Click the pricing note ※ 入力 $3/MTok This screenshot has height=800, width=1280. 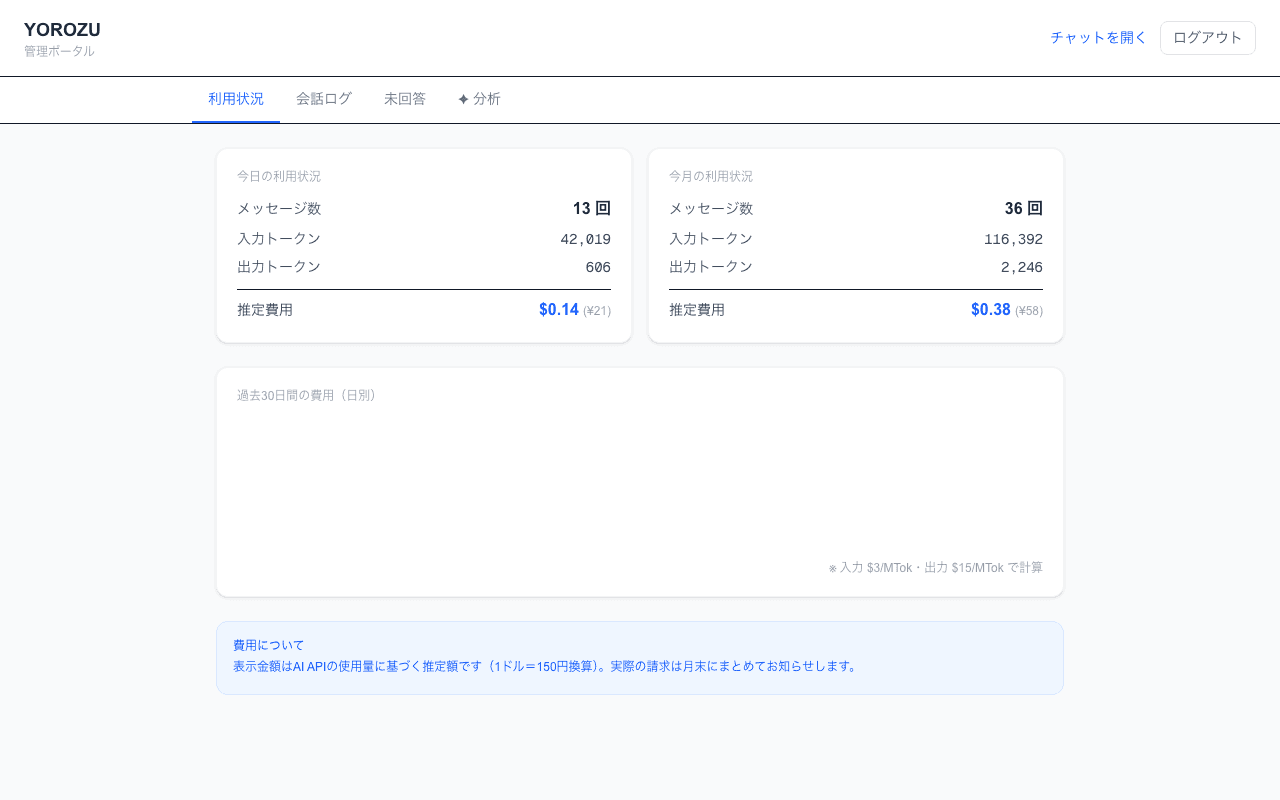pyautogui.click(x=935, y=567)
